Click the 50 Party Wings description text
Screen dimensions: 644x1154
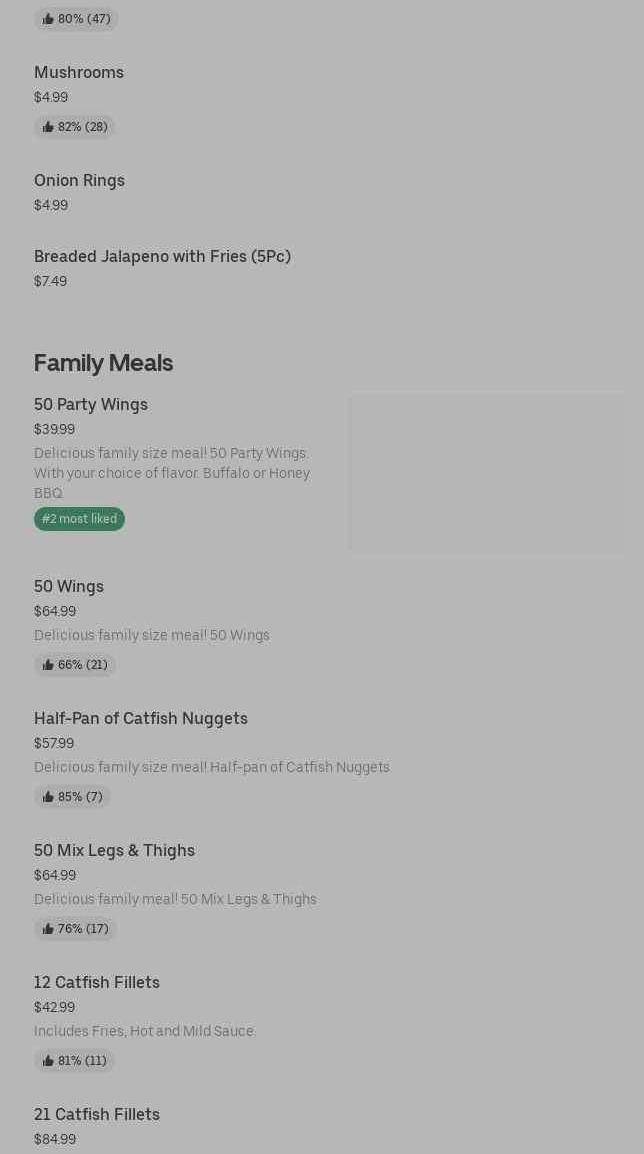pos(172,473)
